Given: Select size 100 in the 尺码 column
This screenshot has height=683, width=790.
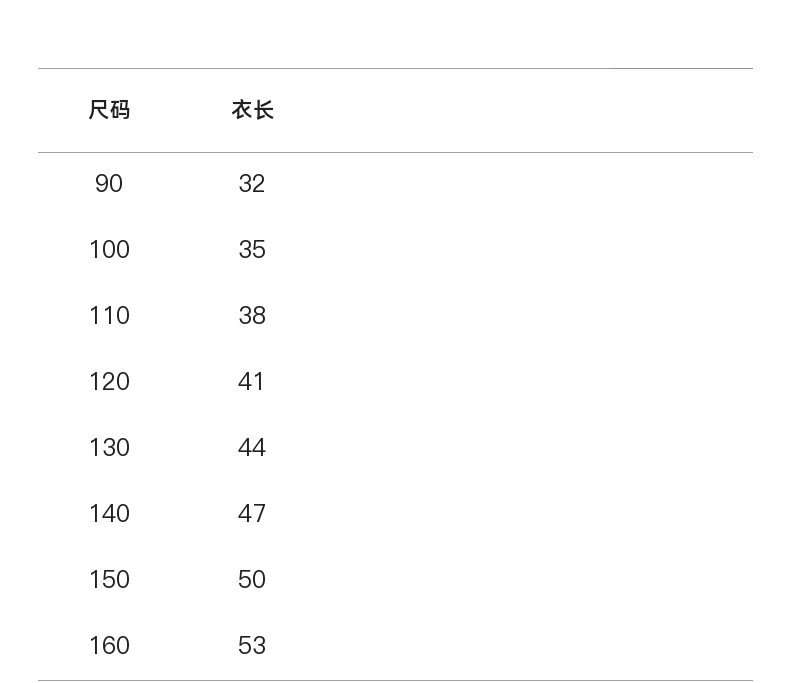Looking at the screenshot, I should (x=109, y=250).
